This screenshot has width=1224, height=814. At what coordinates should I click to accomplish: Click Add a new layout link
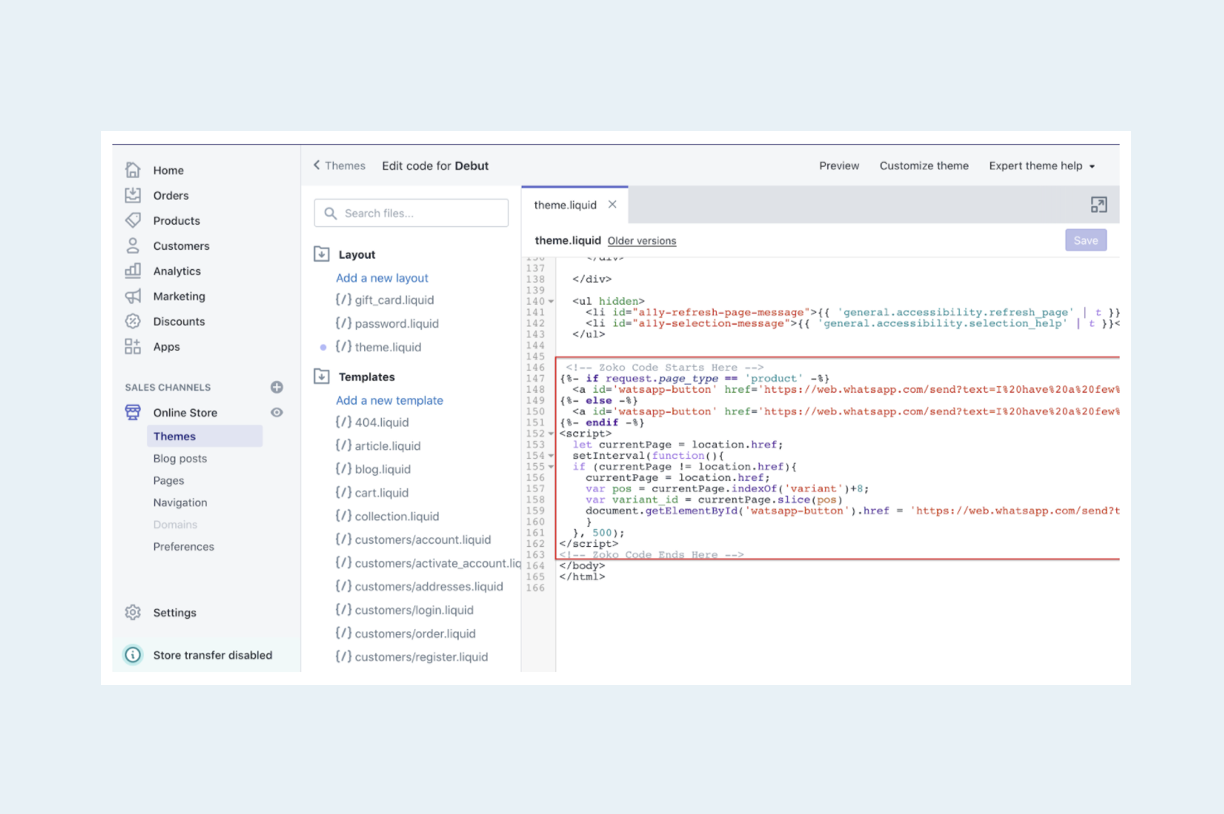[x=382, y=278]
